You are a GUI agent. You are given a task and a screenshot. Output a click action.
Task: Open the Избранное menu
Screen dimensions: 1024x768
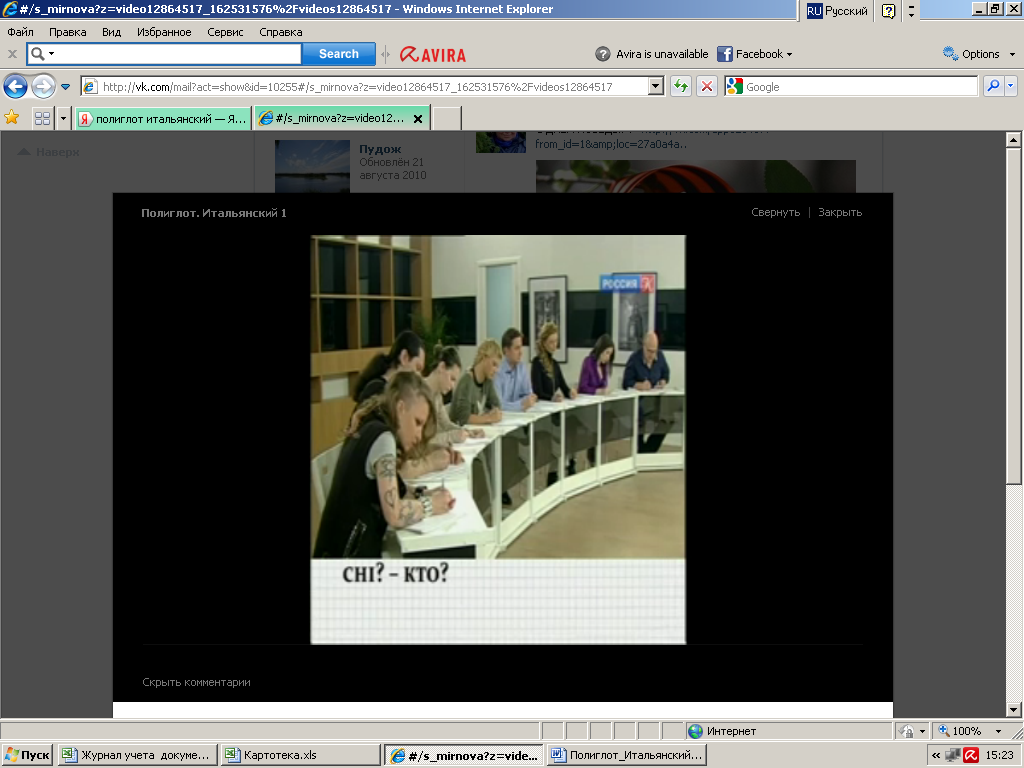point(164,32)
